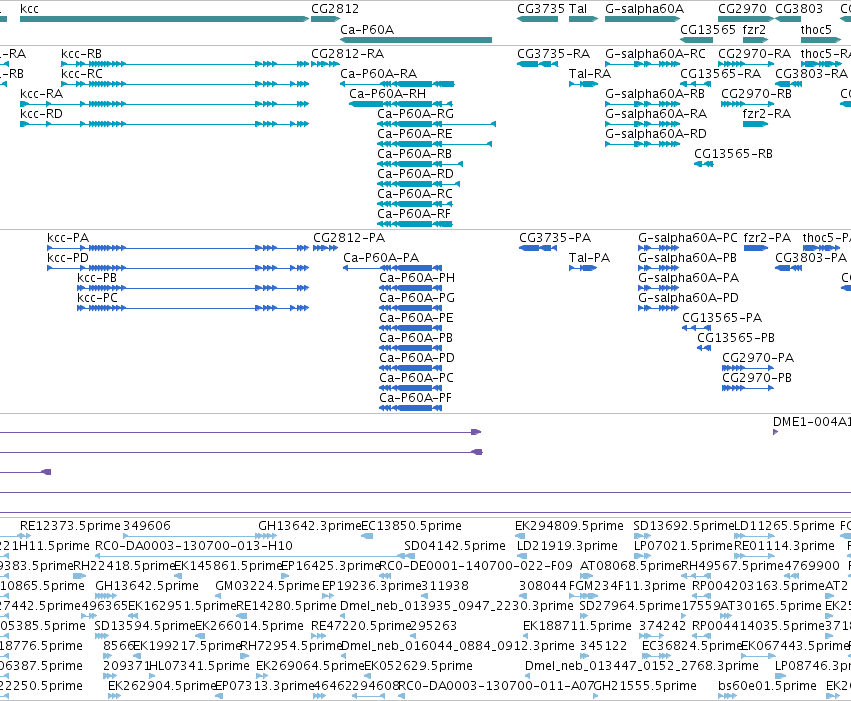This screenshot has width=851, height=701.
Task: Click kcc-PC protein feature
Action: 193,308
